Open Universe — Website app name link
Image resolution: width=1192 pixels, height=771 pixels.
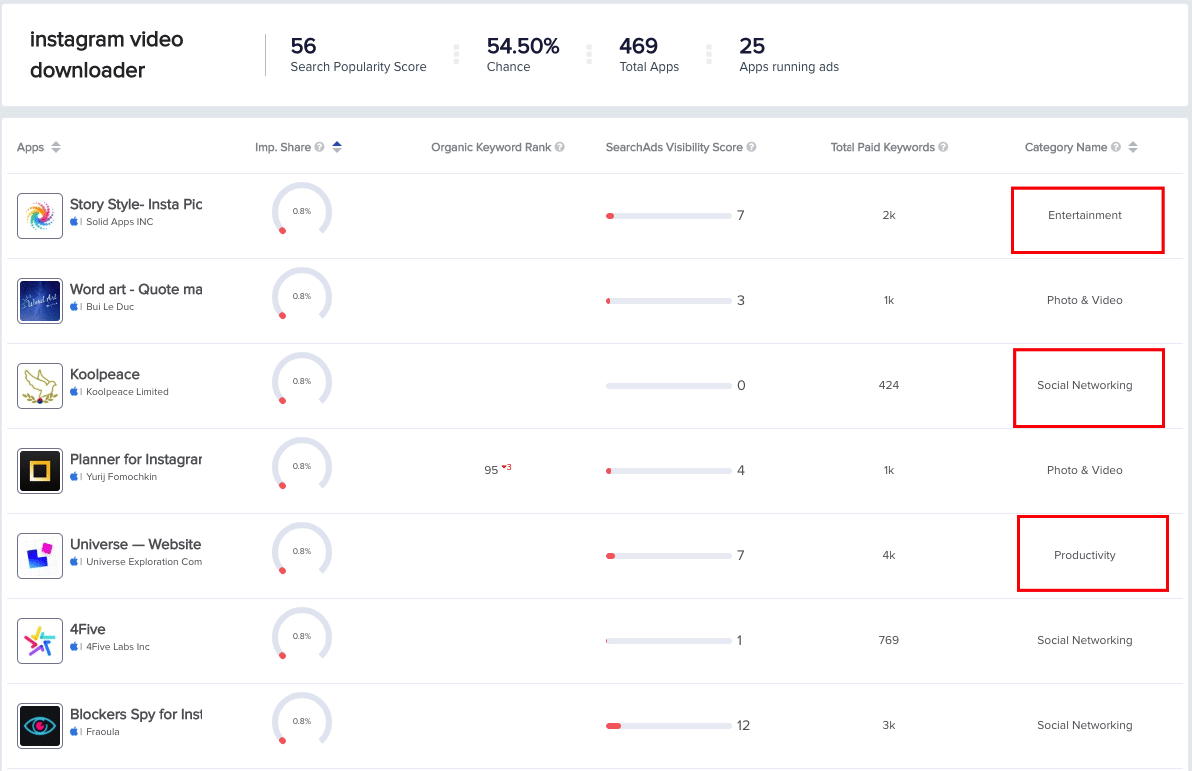coord(135,544)
